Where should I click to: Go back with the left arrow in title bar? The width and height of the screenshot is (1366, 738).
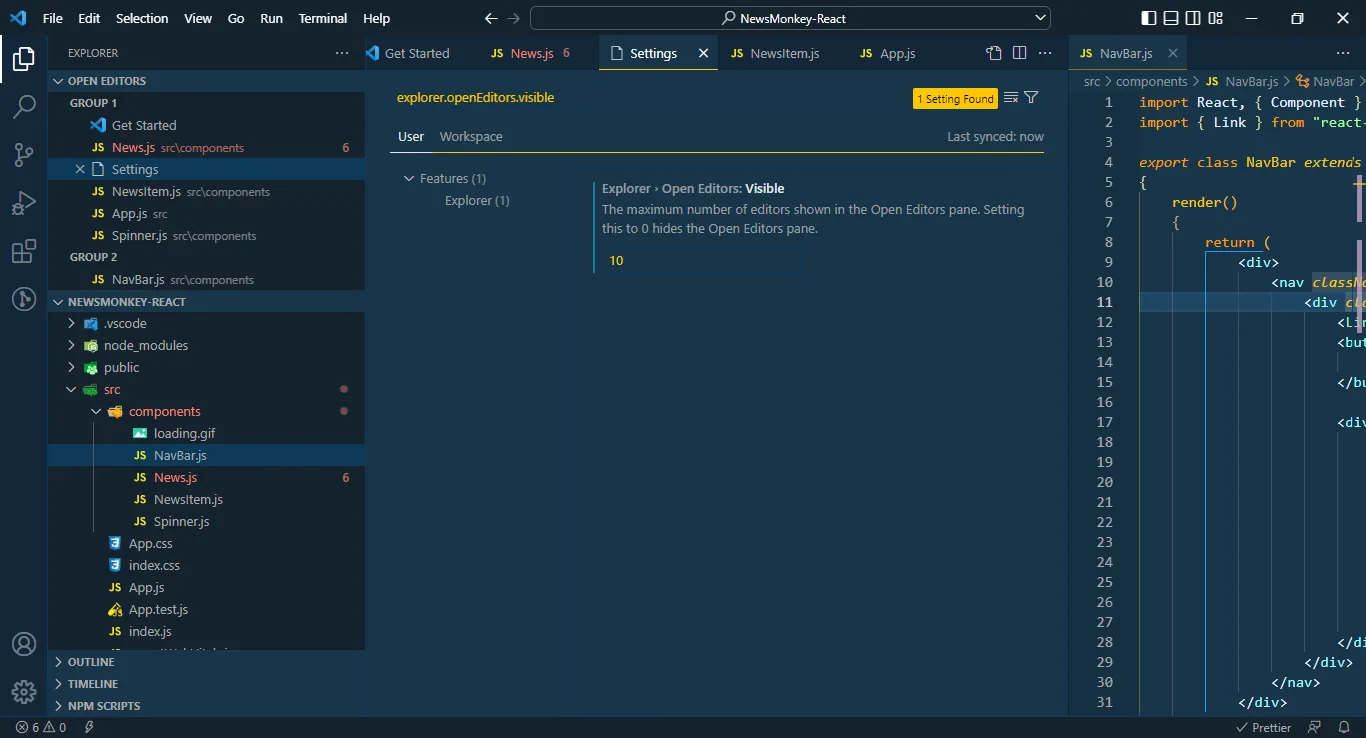(491, 18)
